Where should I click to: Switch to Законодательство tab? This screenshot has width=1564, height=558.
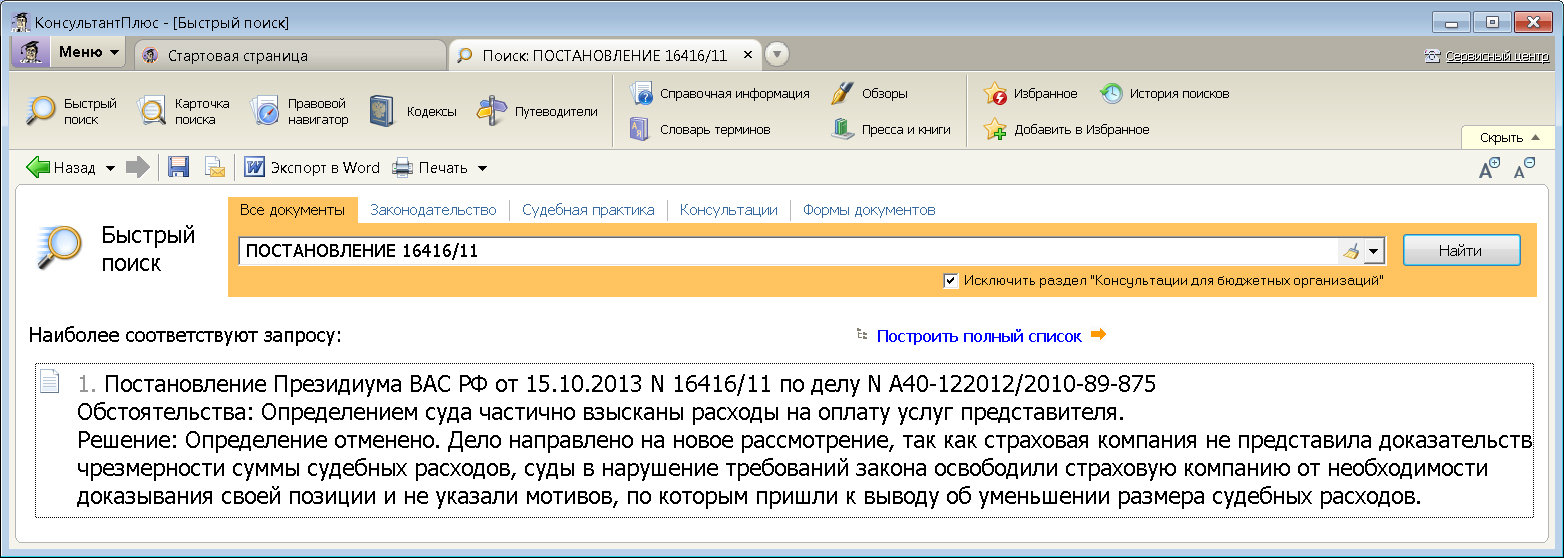pos(433,210)
